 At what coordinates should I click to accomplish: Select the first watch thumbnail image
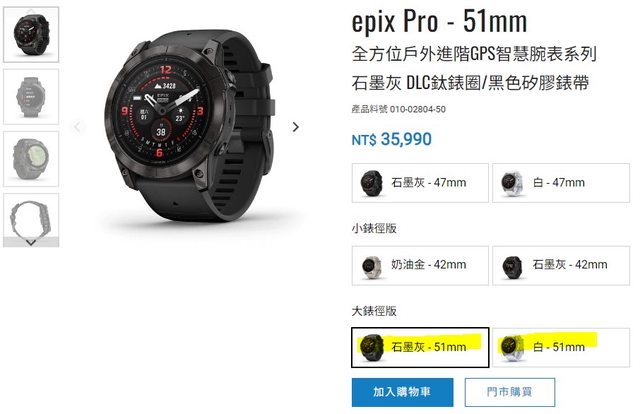pyautogui.click(x=31, y=34)
